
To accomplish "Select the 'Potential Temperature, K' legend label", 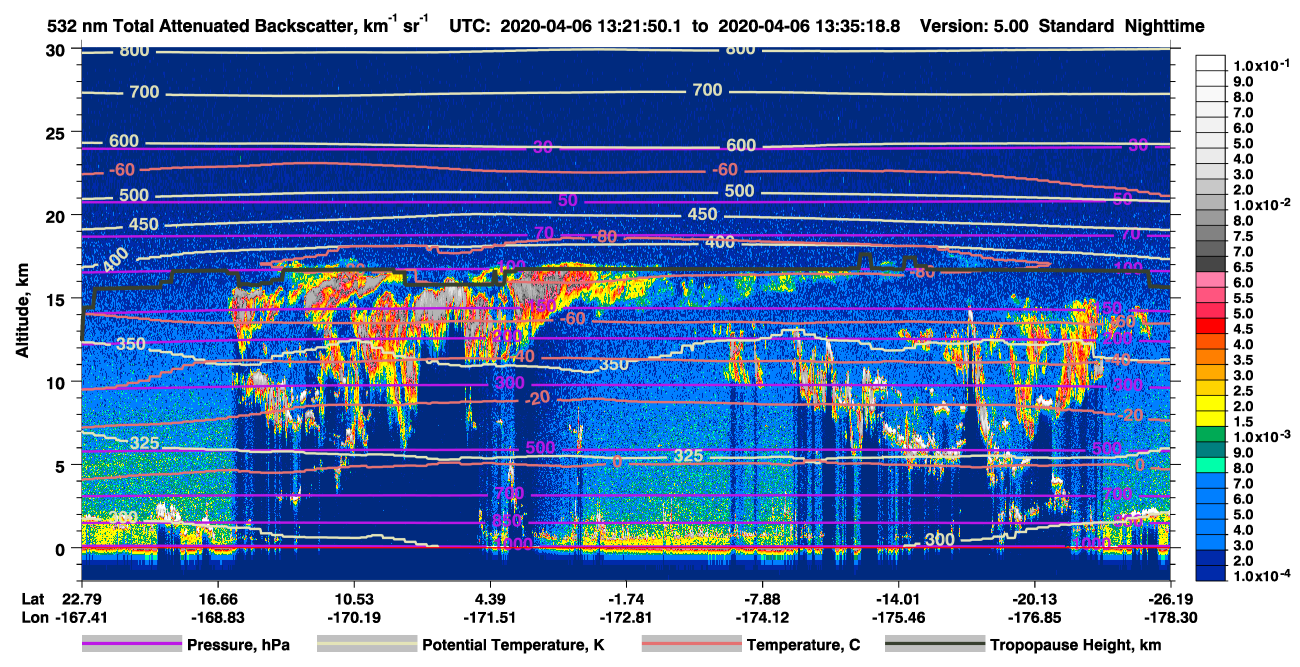I will tap(514, 646).
